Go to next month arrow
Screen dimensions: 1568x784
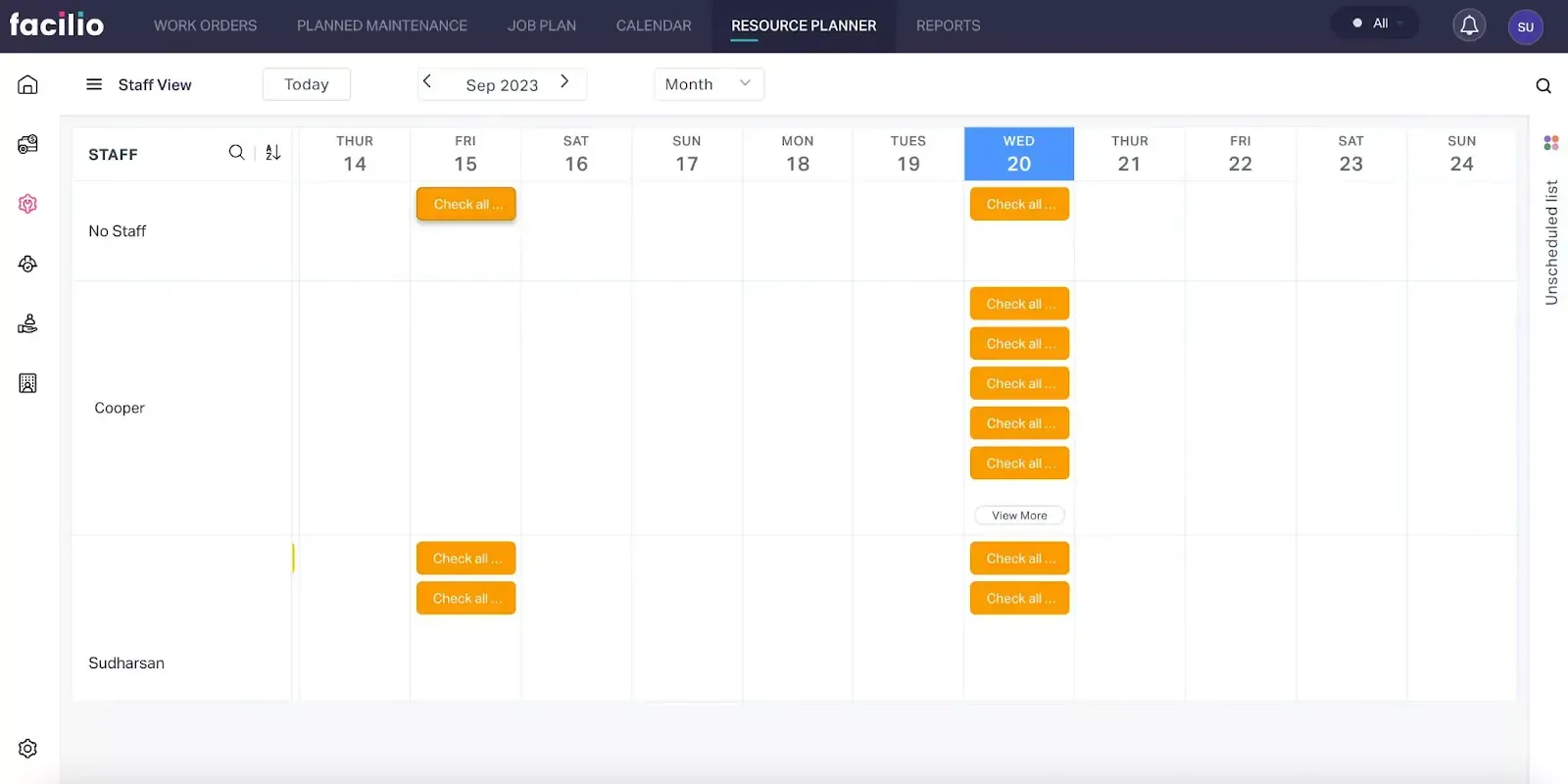pyautogui.click(x=564, y=82)
